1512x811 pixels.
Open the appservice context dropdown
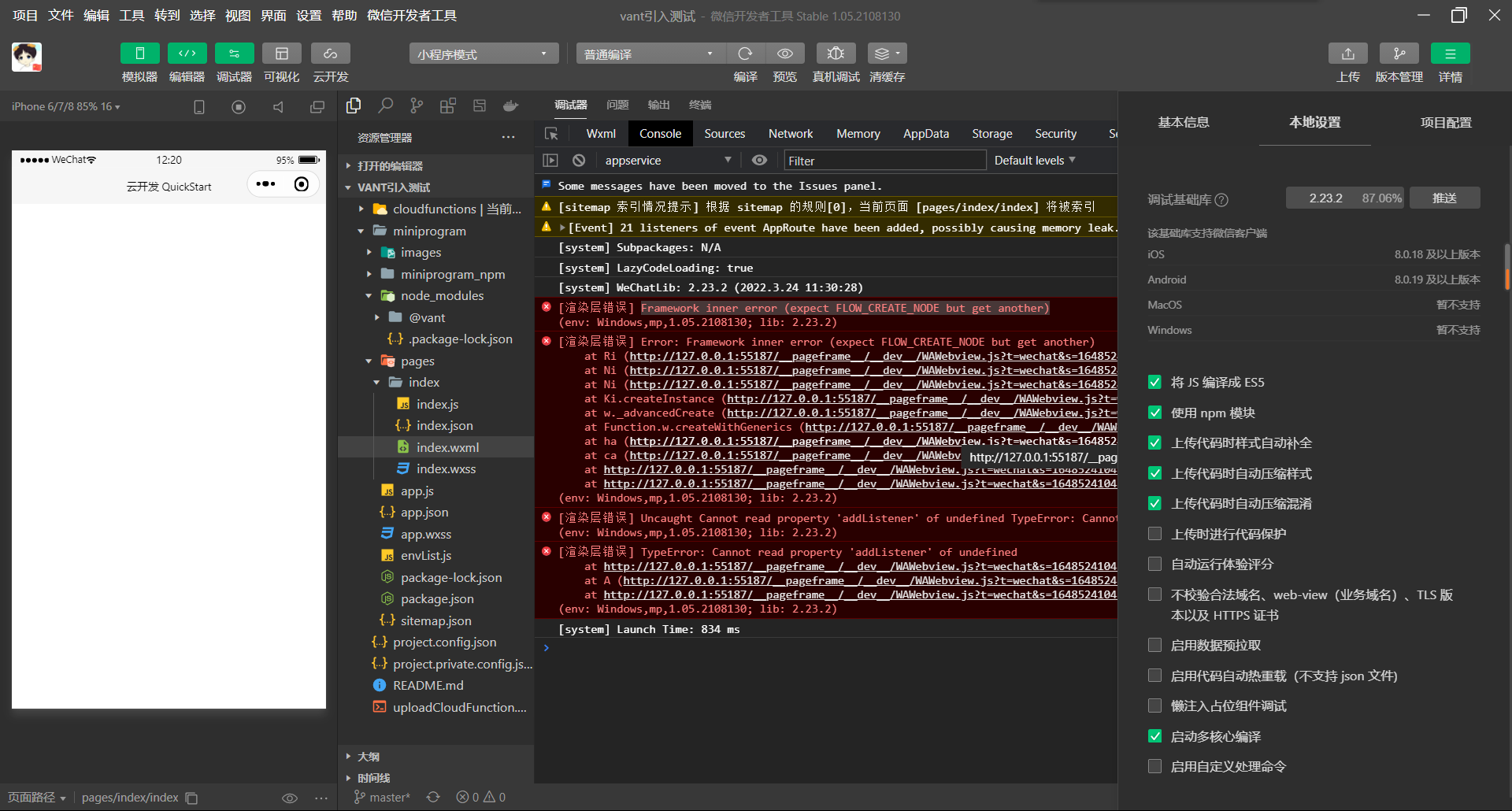pos(667,161)
